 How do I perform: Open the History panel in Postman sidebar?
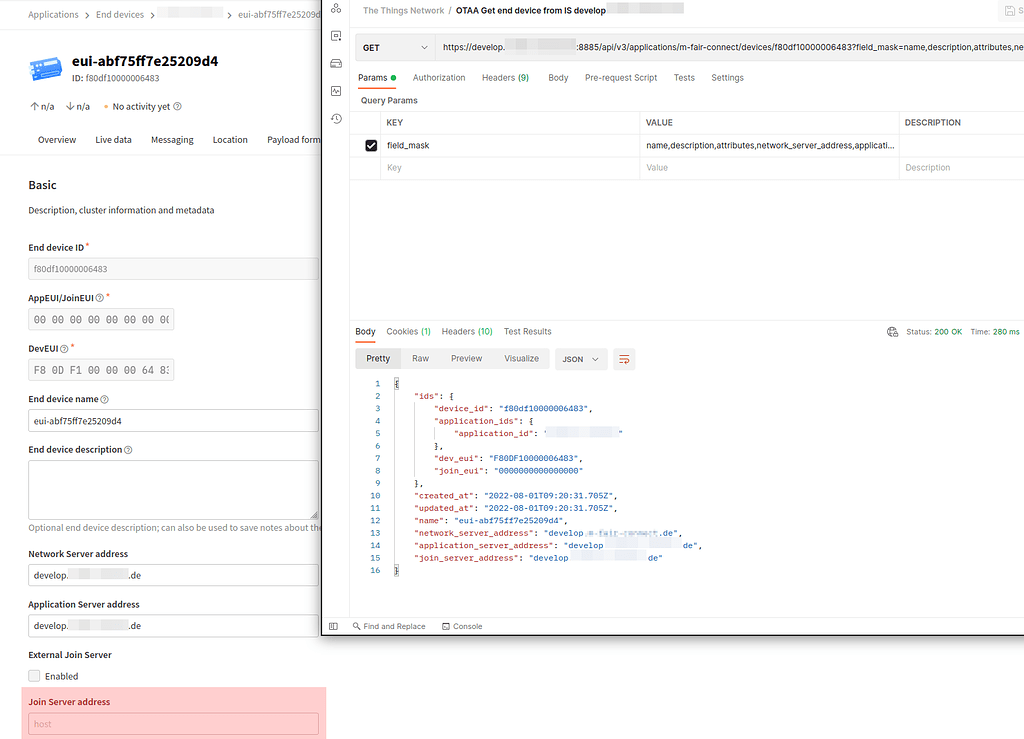[x=335, y=118]
